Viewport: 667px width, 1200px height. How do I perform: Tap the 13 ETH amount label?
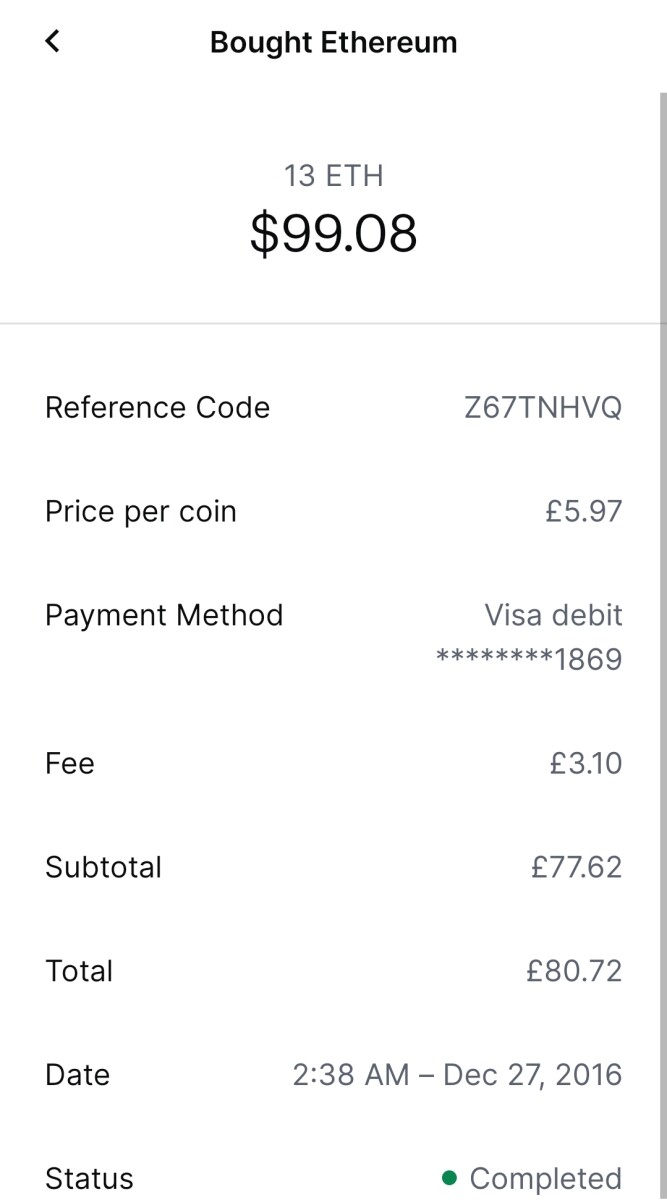tap(333, 176)
